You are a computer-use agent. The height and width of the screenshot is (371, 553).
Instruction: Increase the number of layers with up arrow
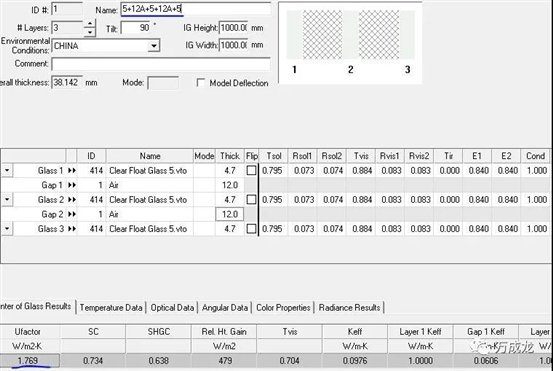[90, 24]
